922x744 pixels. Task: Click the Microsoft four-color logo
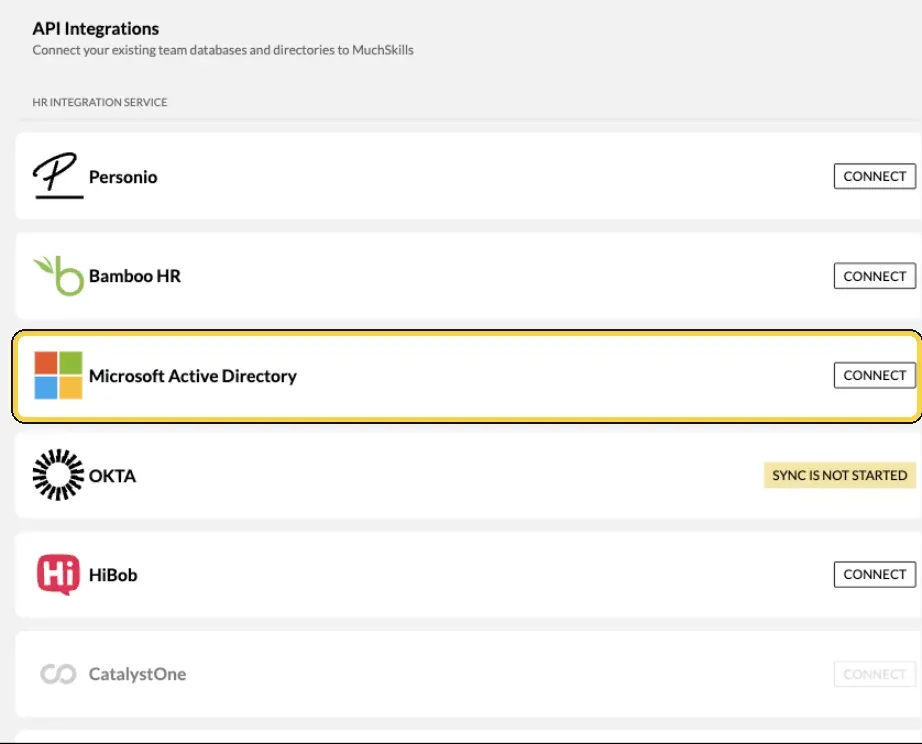pos(58,375)
